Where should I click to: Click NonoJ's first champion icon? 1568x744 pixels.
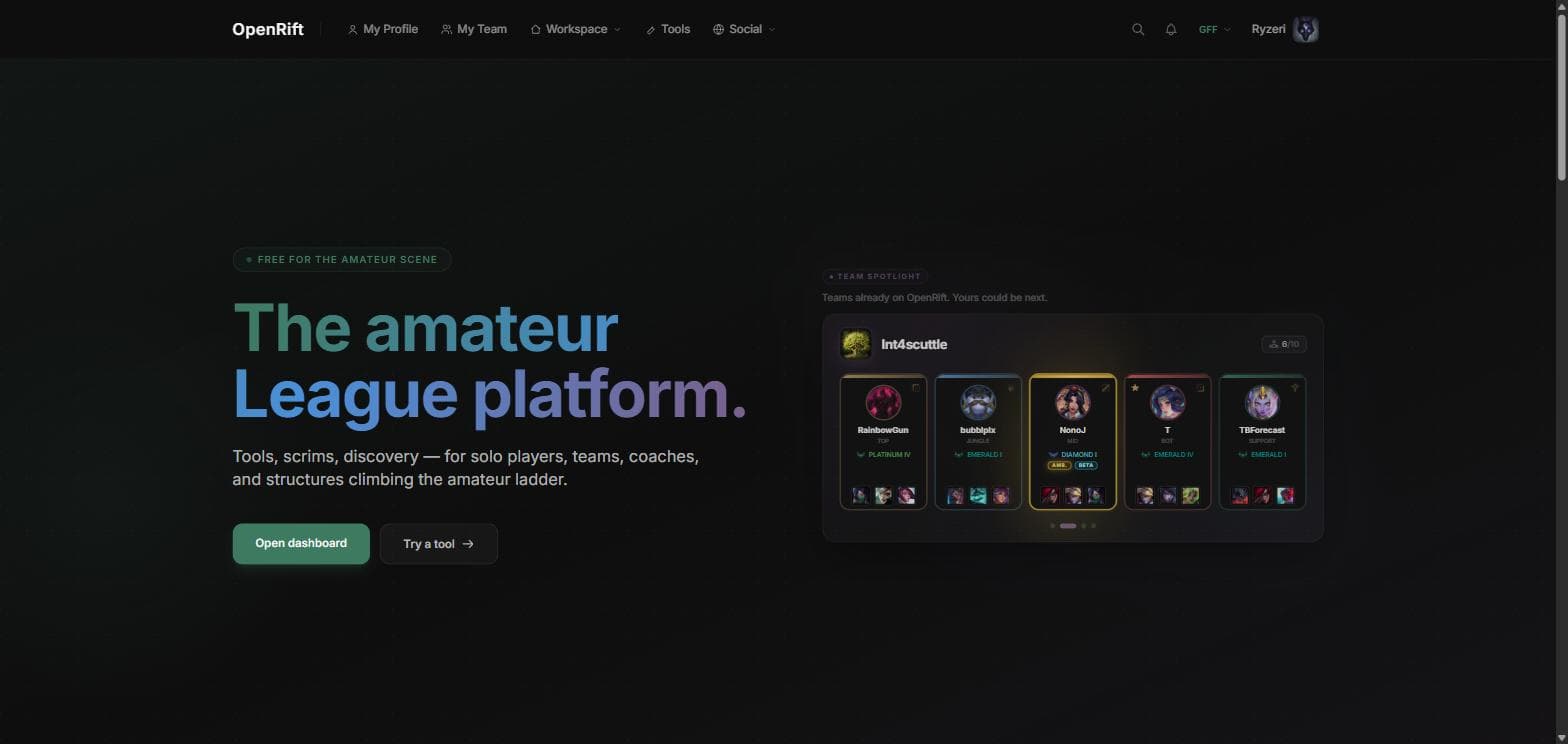point(1050,496)
